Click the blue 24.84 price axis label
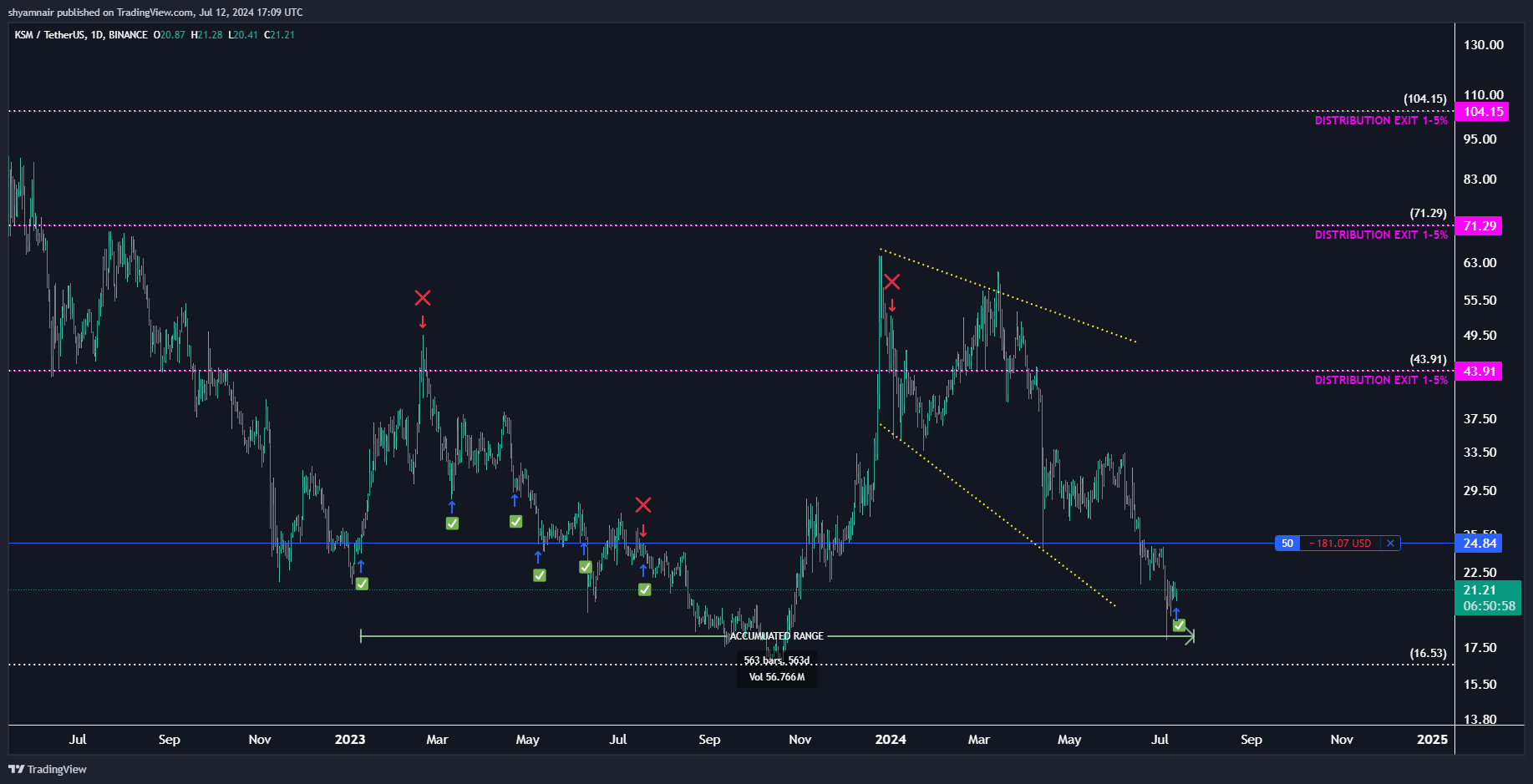Screen dimensions: 1533x784 1479,544
